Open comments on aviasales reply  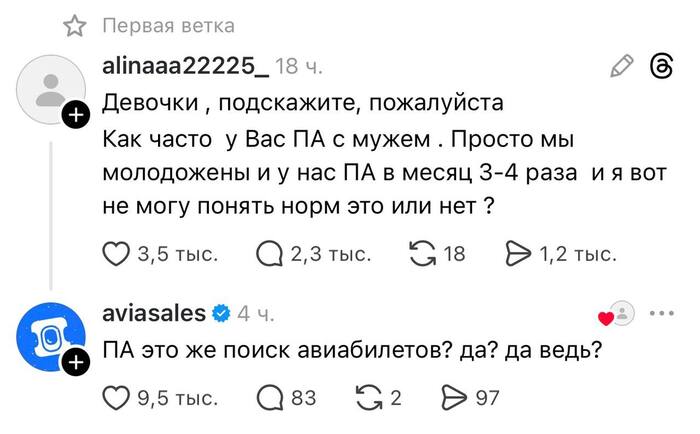270,398
